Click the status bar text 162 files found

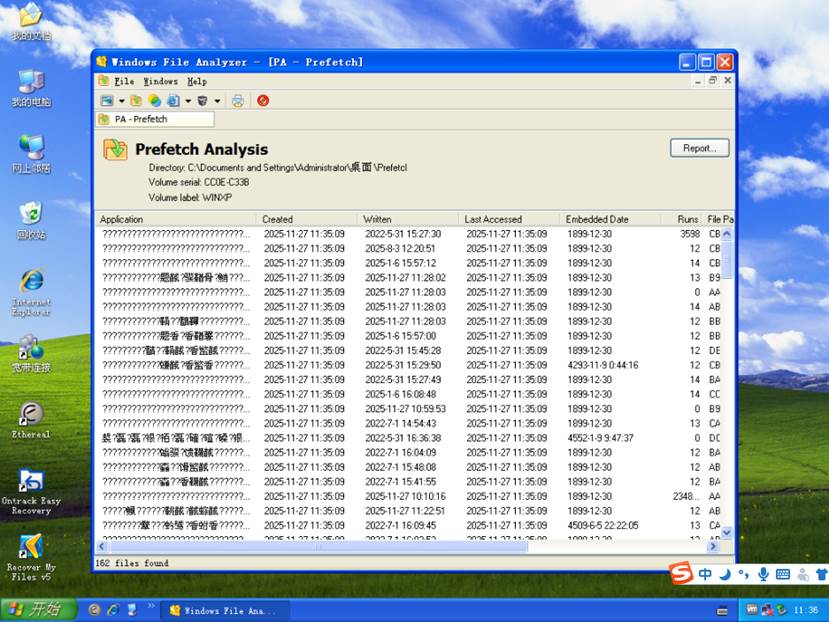click(x=132, y=563)
